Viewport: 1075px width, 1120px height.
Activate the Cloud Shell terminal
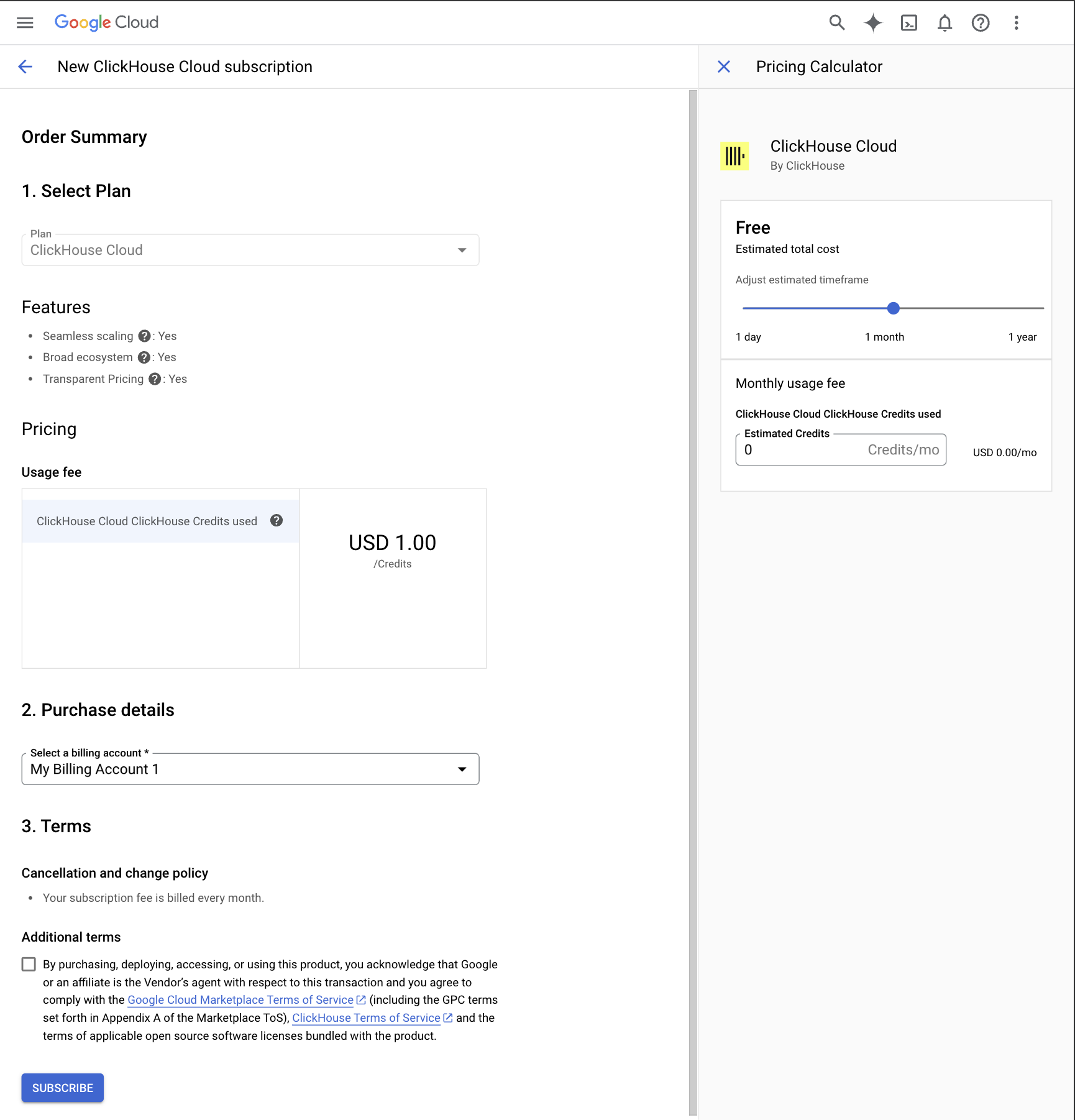[908, 22]
